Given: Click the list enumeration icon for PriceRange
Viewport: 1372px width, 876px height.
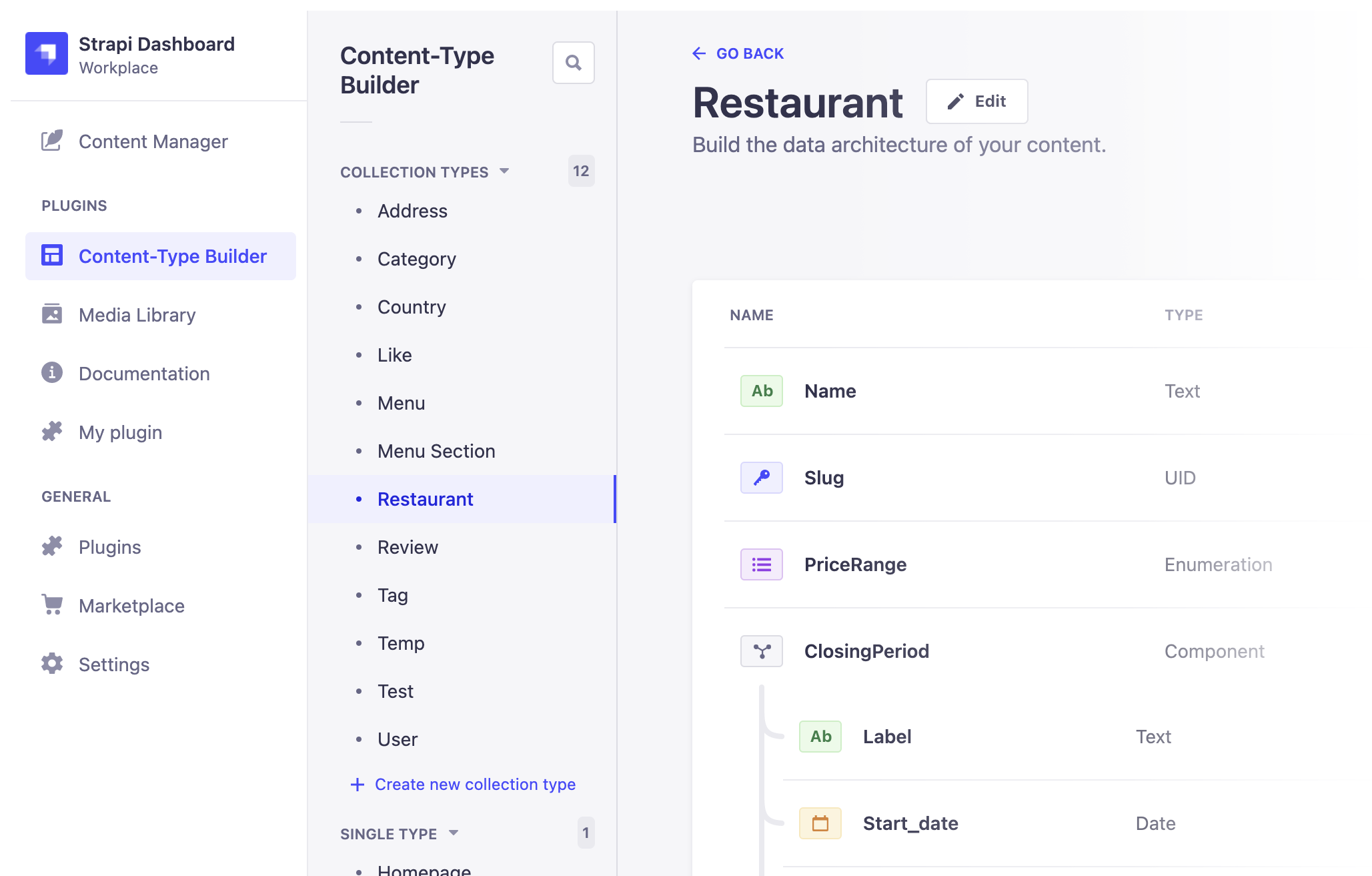Looking at the screenshot, I should [x=762, y=564].
